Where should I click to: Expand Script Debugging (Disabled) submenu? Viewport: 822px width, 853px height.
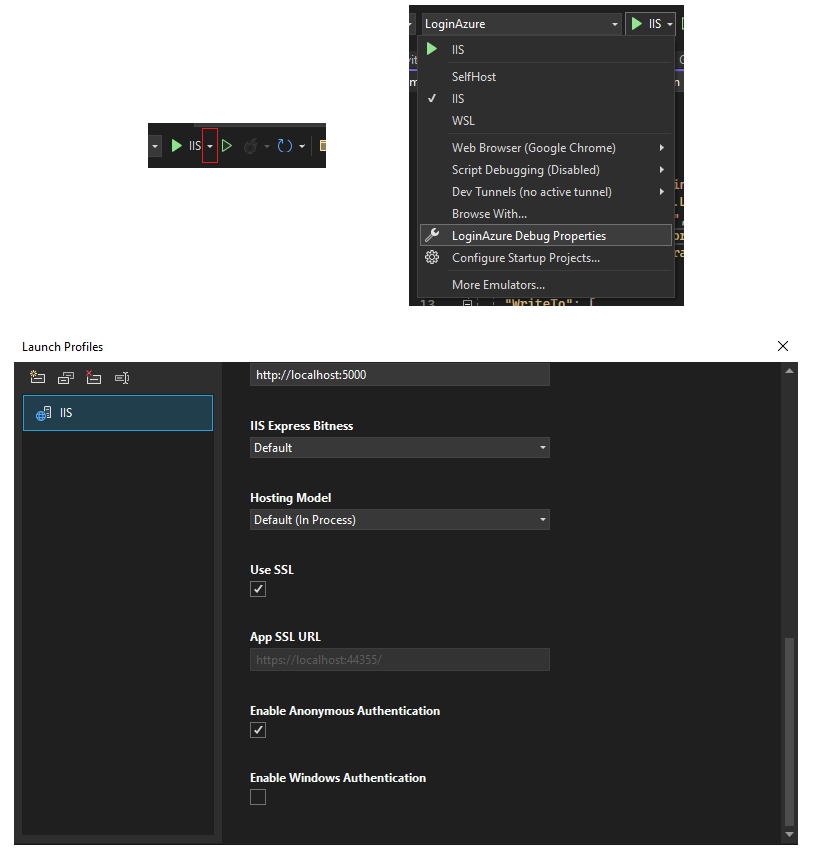(546, 170)
